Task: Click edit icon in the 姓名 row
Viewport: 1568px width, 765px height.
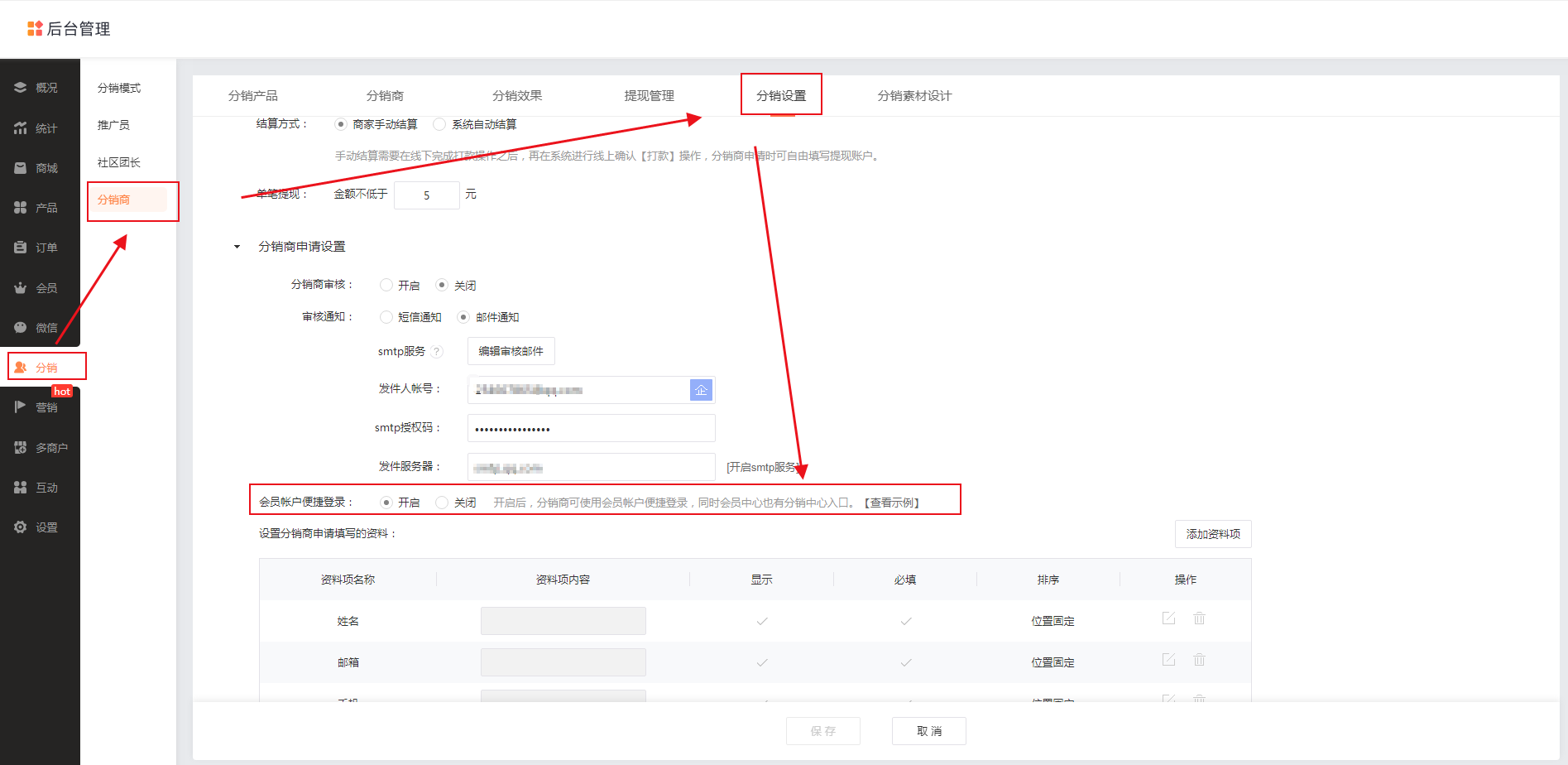Action: tap(1168, 618)
